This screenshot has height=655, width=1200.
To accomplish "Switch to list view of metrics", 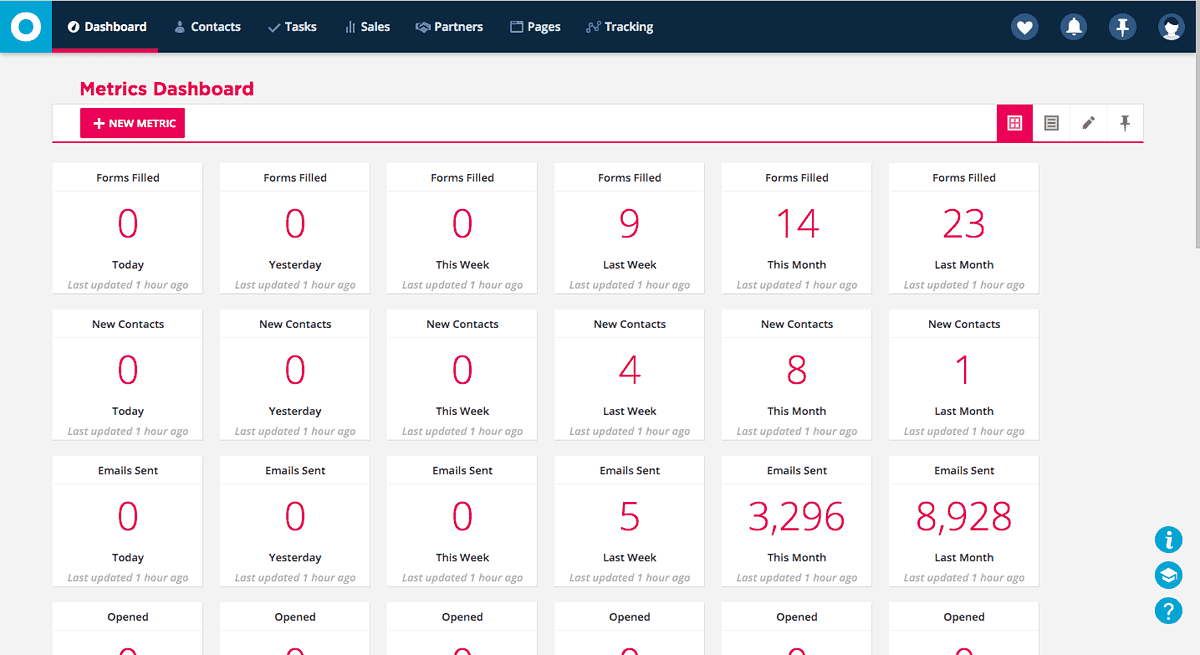I will pos(1051,123).
